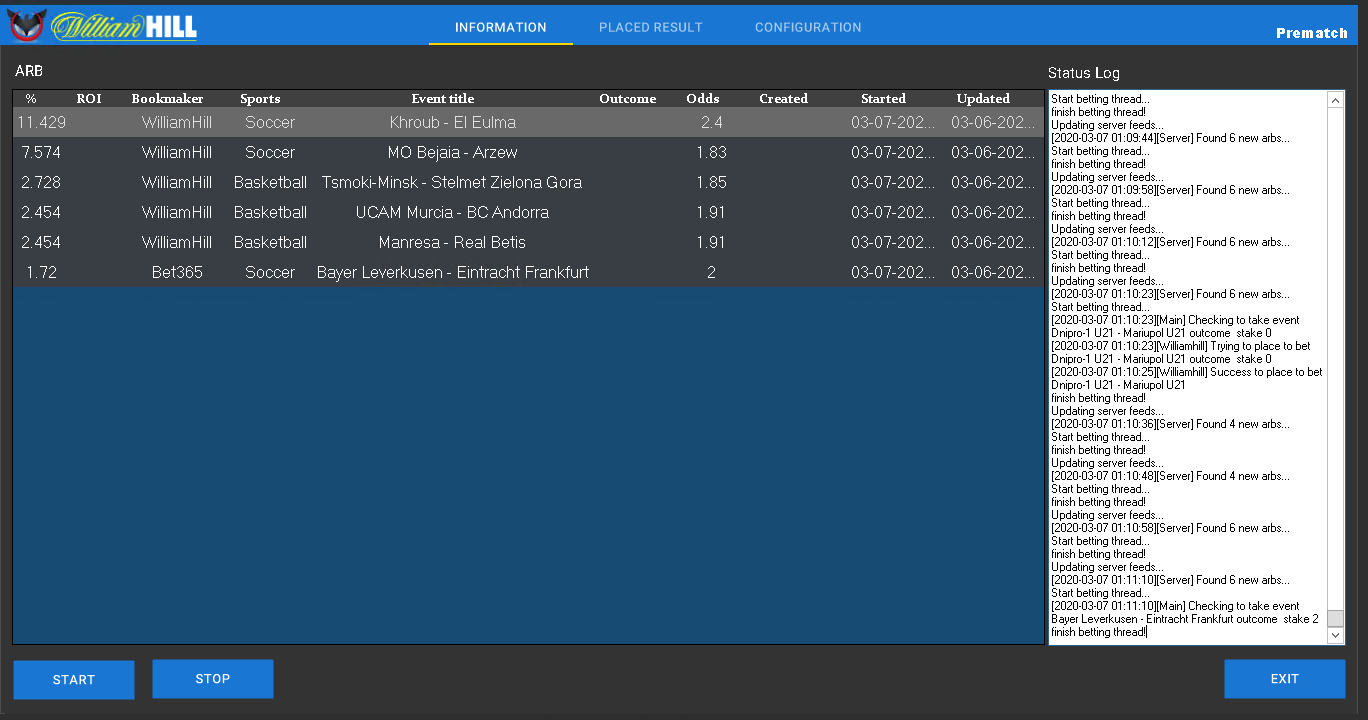Click the Started date in the Khroub row
Viewport: 1368px width, 720px height.
click(x=894, y=123)
